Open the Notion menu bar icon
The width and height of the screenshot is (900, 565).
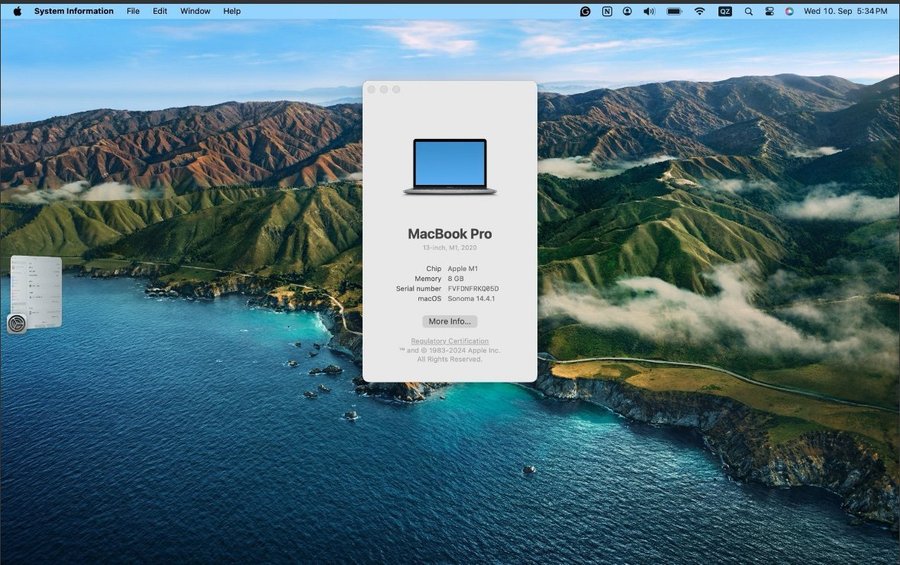(607, 11)
